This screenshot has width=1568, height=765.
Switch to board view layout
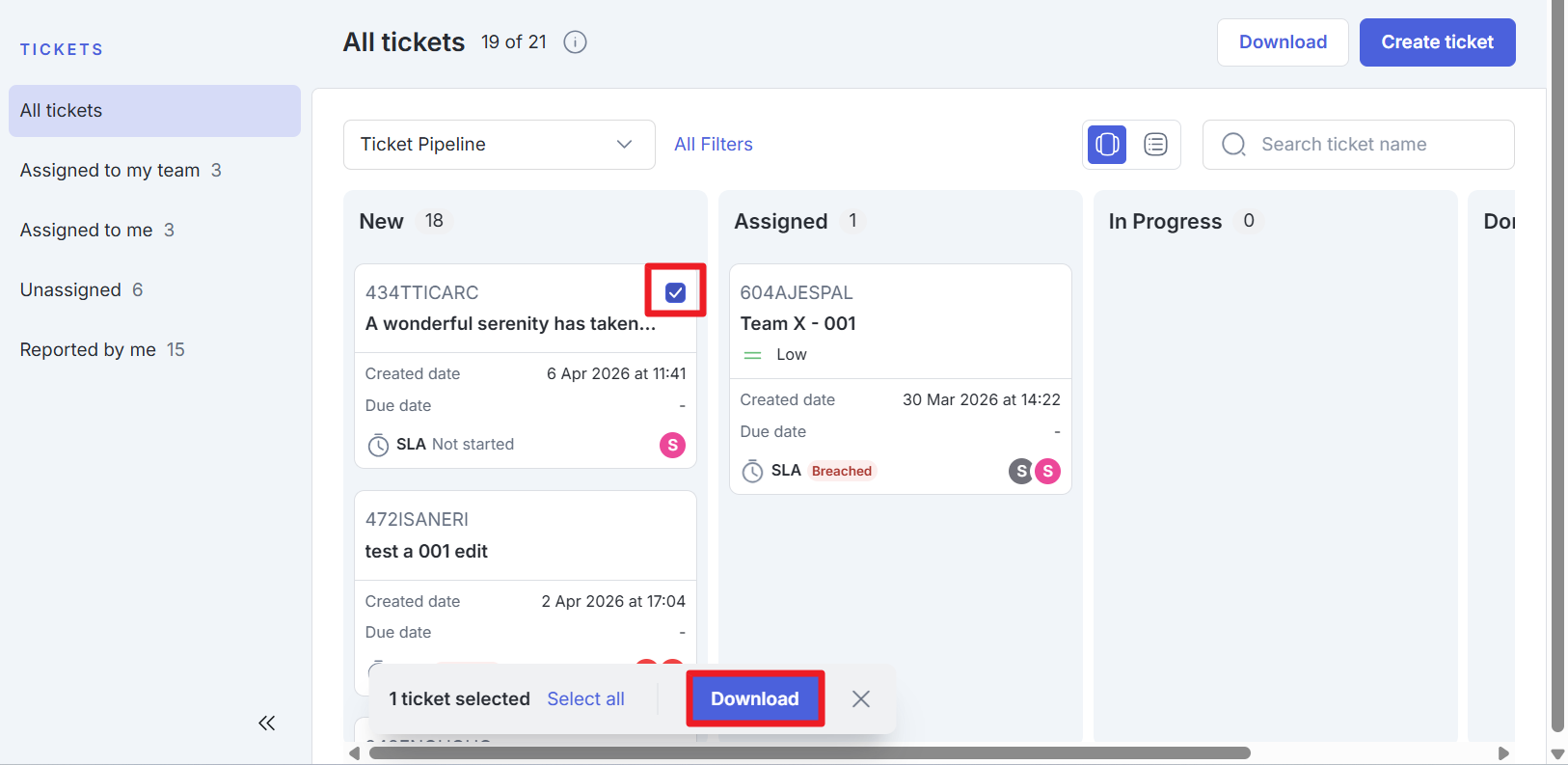pyautogui.click(x=1107, y=145)
